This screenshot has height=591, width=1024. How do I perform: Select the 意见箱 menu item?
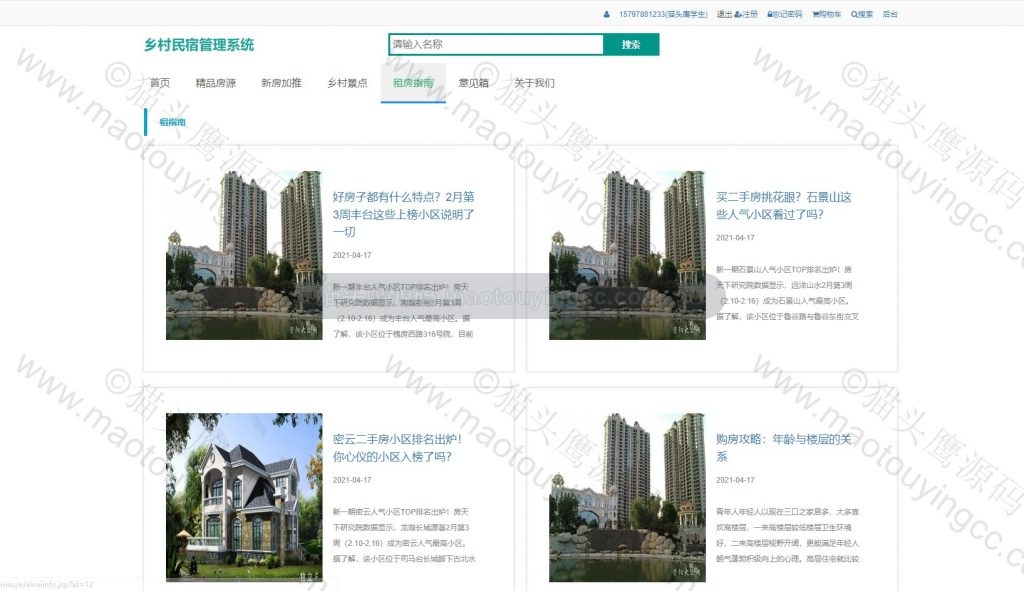coord(473,83)
